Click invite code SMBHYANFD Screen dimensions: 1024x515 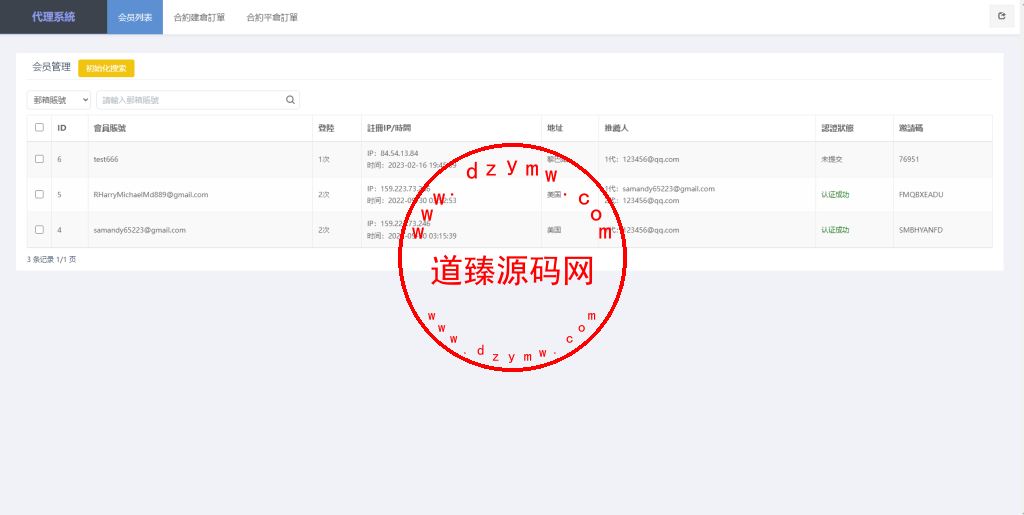coord(921,230)
